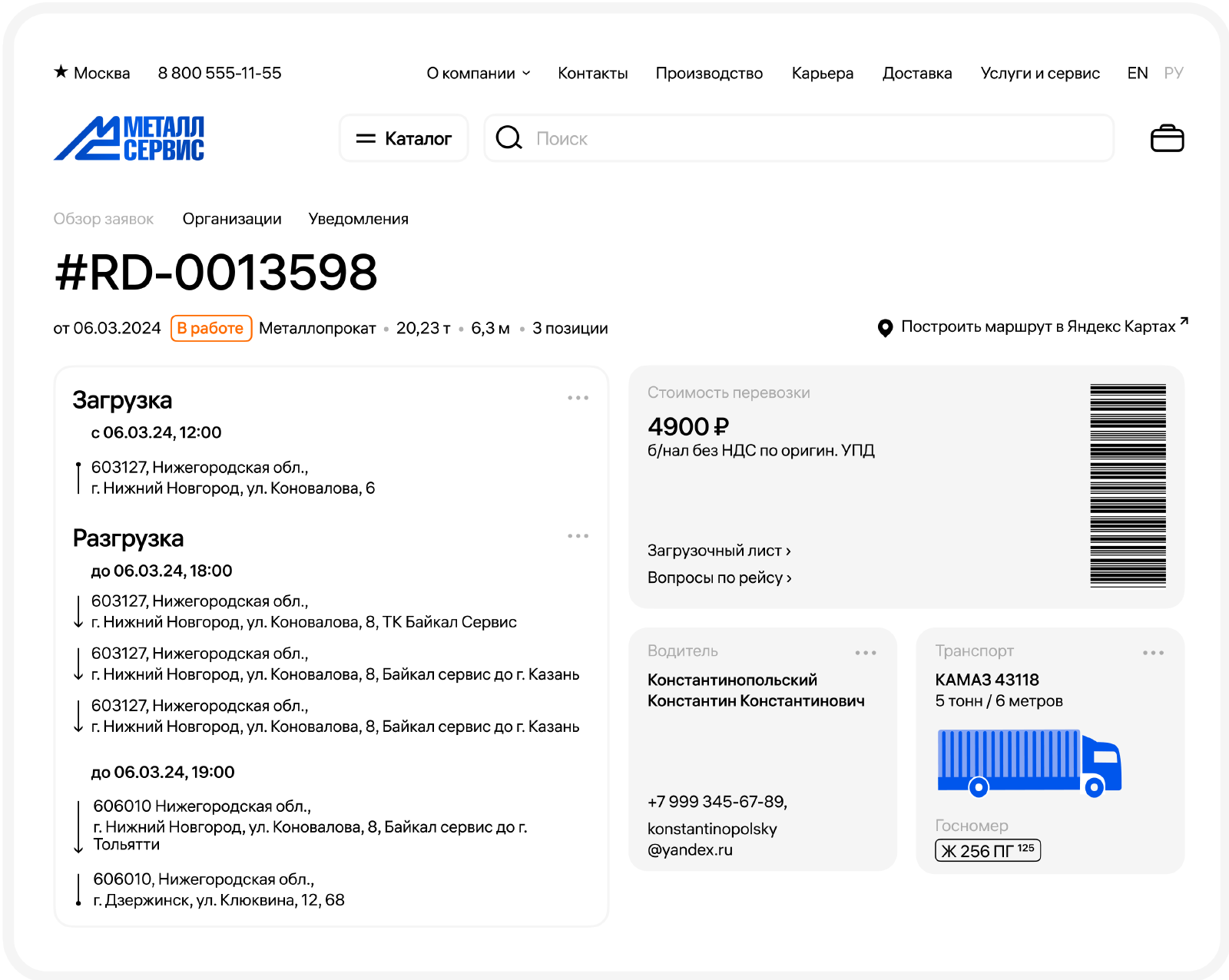
Task: Open Загрузка section three-dots menu
Action: (578, 398)
